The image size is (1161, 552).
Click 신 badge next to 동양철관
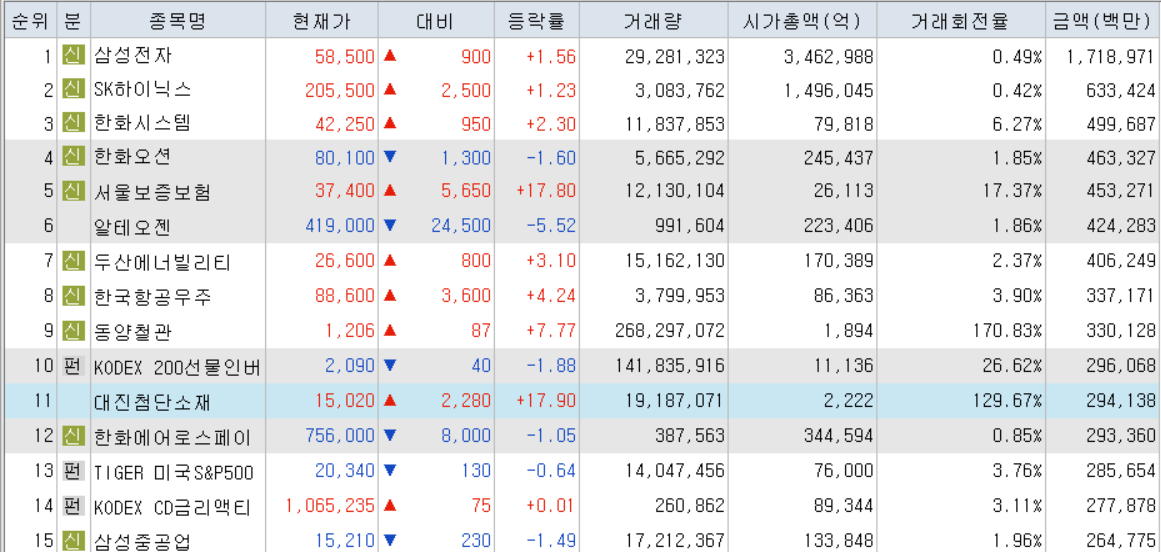click(x=74, y=329)
